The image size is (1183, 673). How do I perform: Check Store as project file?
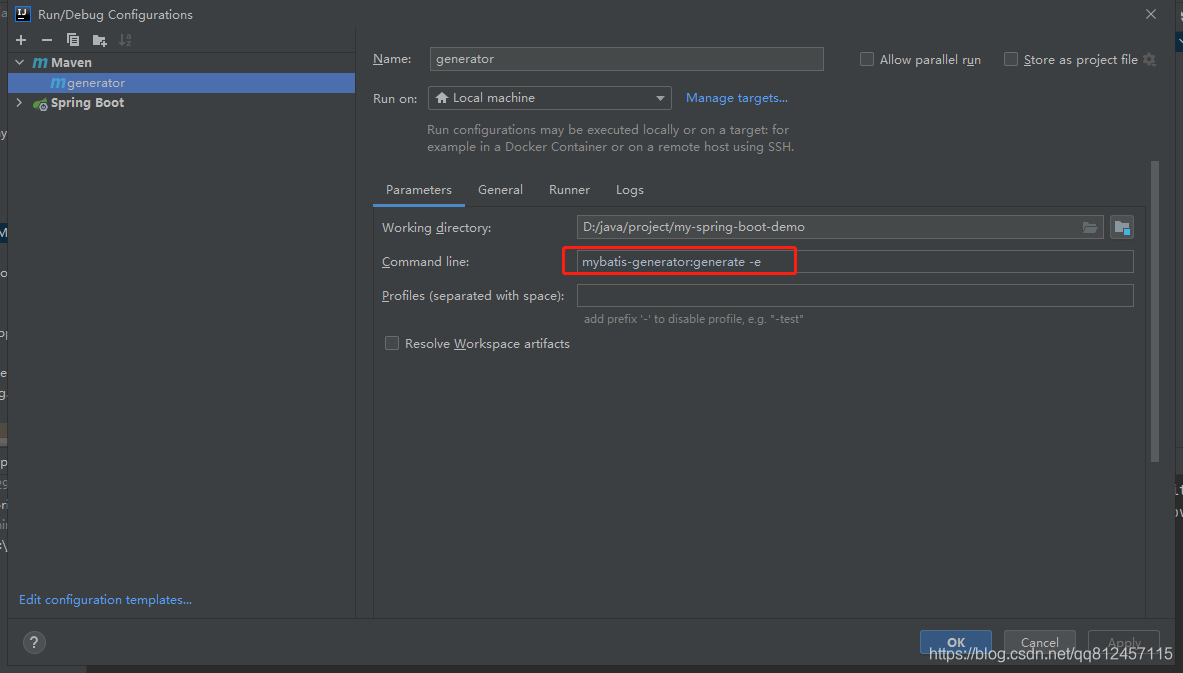click(1011, 60)
